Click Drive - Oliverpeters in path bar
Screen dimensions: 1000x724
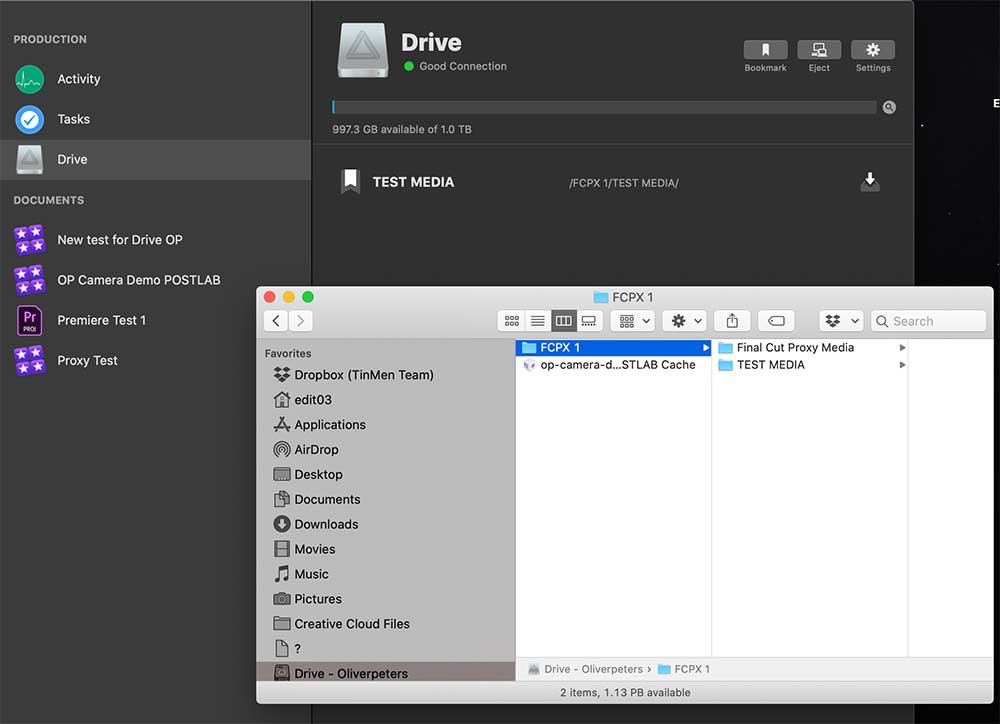585,669
